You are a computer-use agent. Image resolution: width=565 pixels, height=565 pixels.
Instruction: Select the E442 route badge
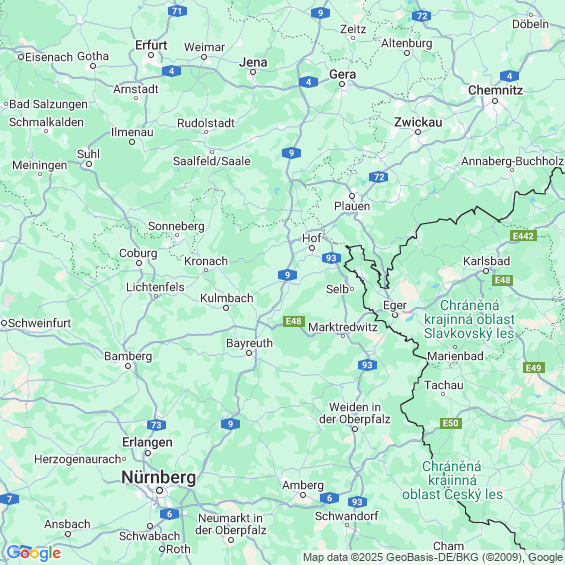click(x=523, y=236)
